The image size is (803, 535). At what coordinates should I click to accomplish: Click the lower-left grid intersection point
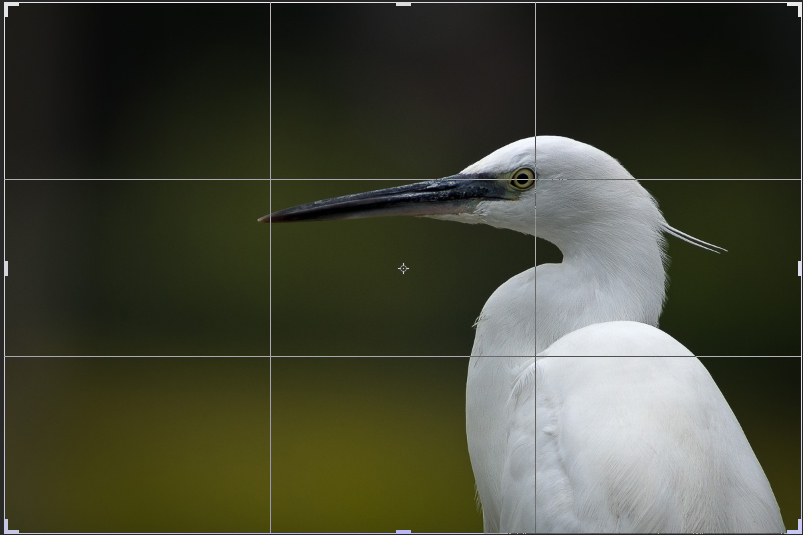click(270, 356)
